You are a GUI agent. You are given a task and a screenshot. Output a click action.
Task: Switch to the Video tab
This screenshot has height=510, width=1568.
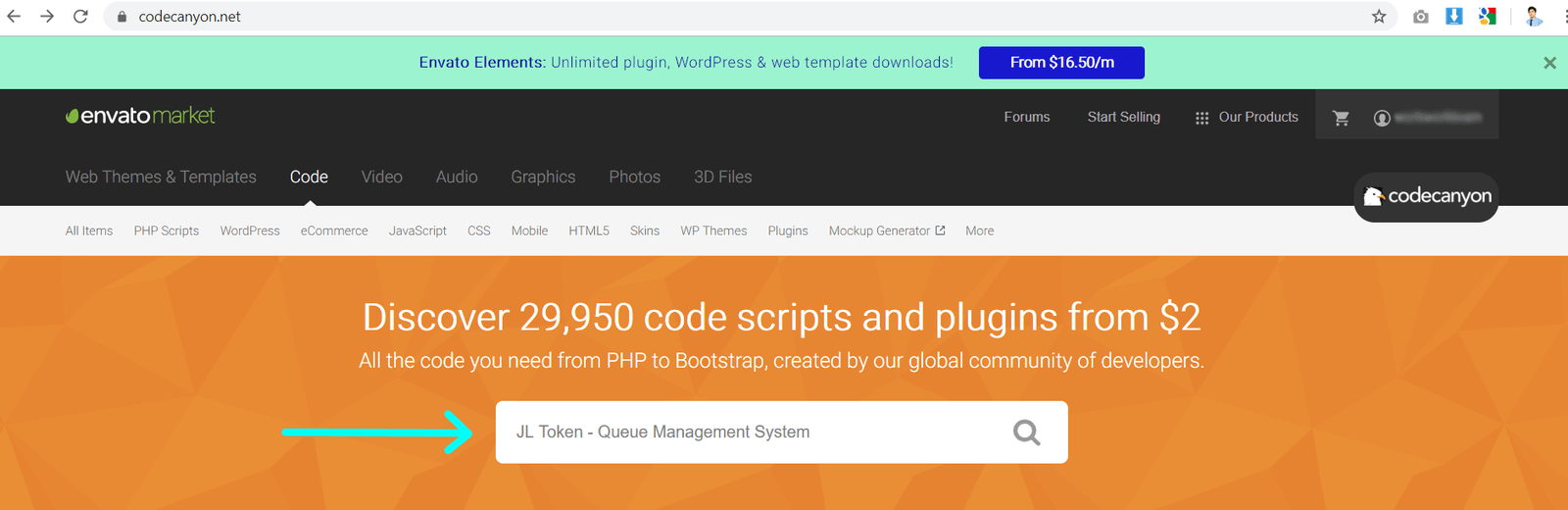[x=381, y=177]
